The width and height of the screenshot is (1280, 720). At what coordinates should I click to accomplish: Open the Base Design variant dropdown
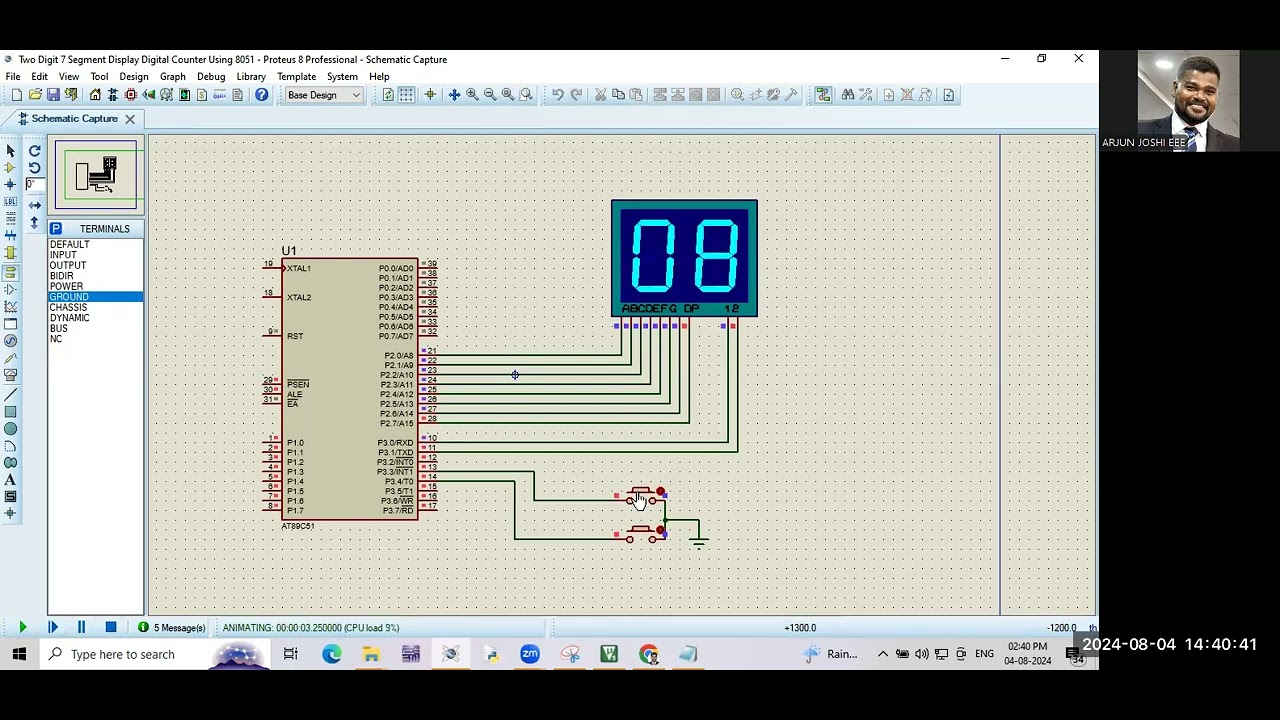pos(323,95)
